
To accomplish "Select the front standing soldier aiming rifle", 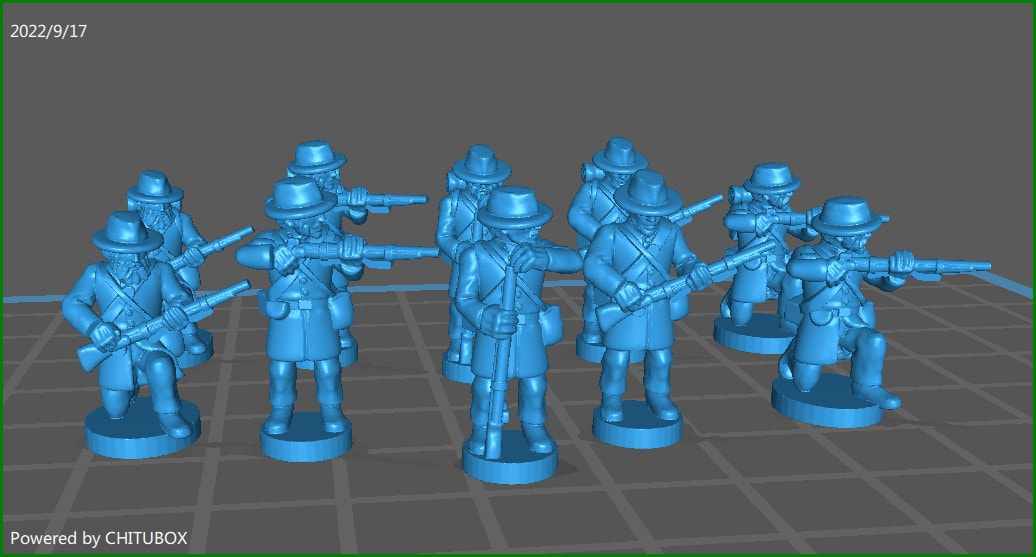I will pyautogui.click(x=300, y=300).
